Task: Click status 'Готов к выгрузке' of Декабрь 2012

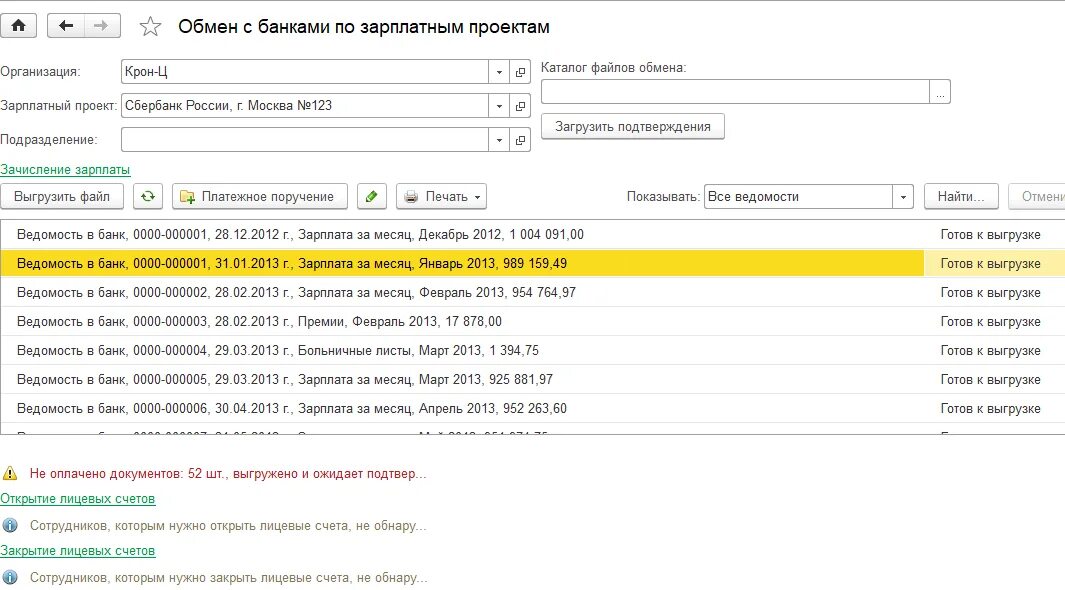Action: click(990, 234)
